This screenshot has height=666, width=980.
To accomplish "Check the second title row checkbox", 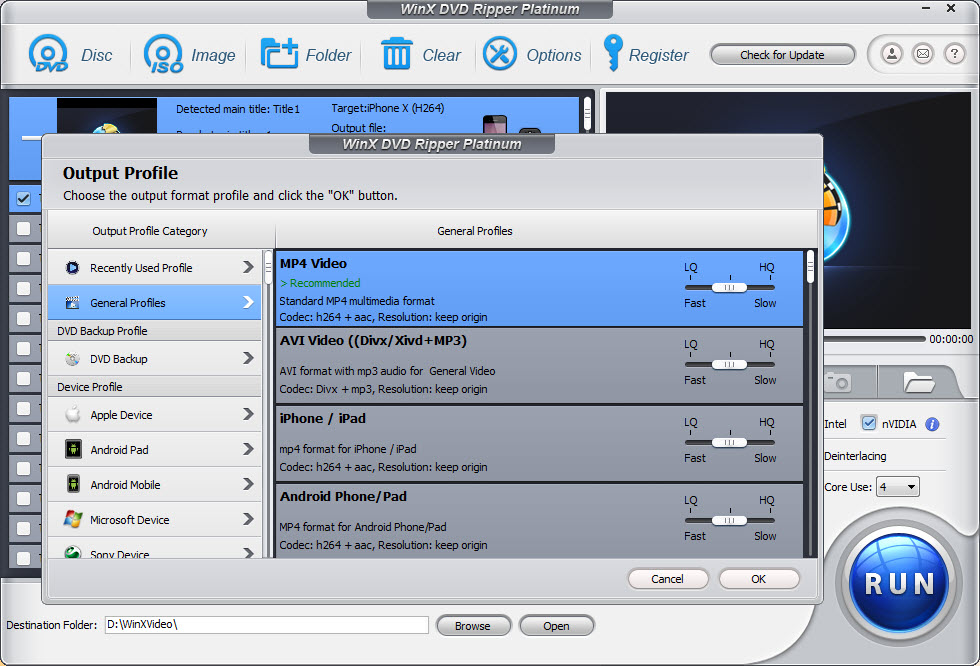I will point(24,229).
